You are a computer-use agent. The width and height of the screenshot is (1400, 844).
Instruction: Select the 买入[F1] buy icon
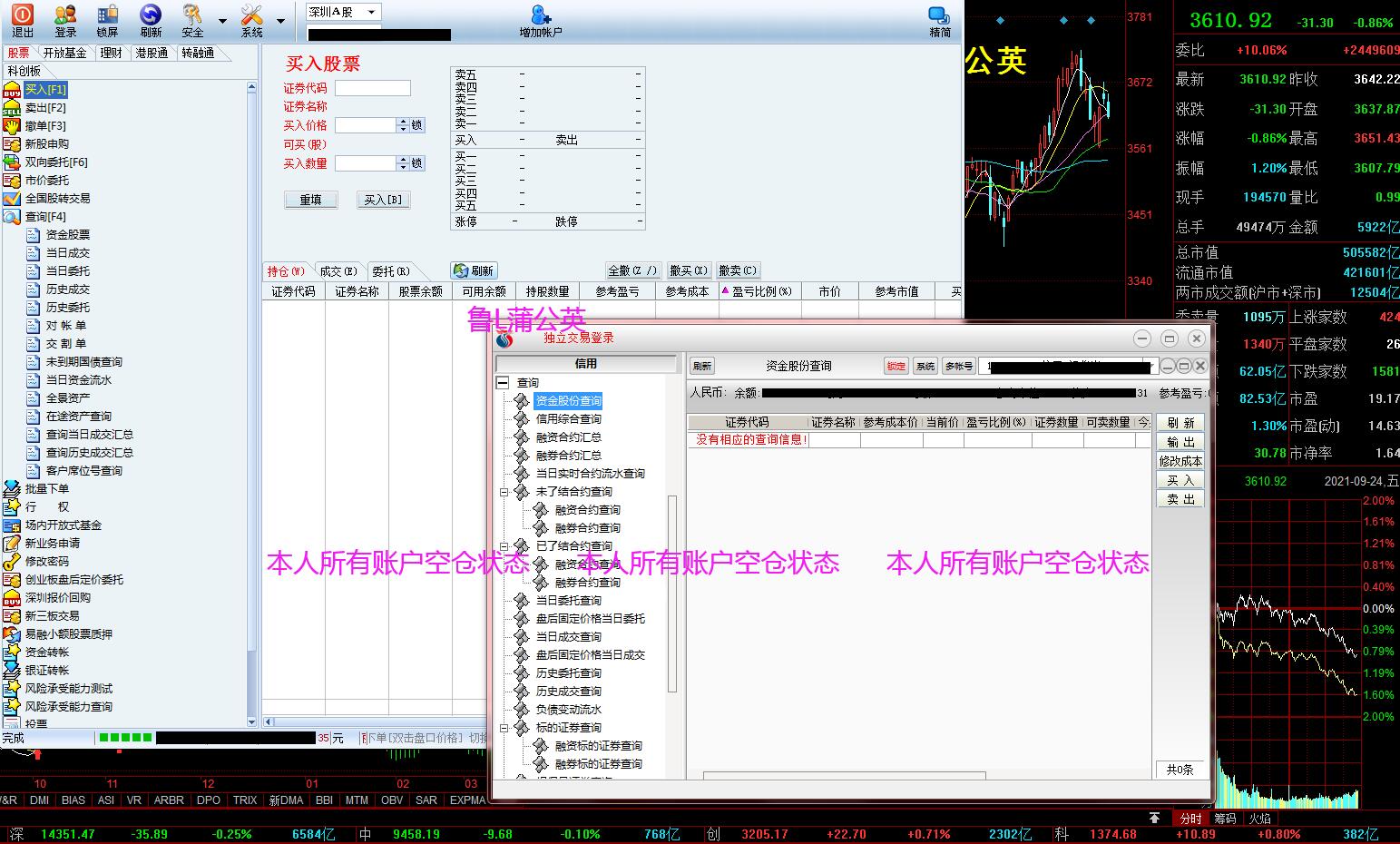pyautogui.click(x=11, y=90)
